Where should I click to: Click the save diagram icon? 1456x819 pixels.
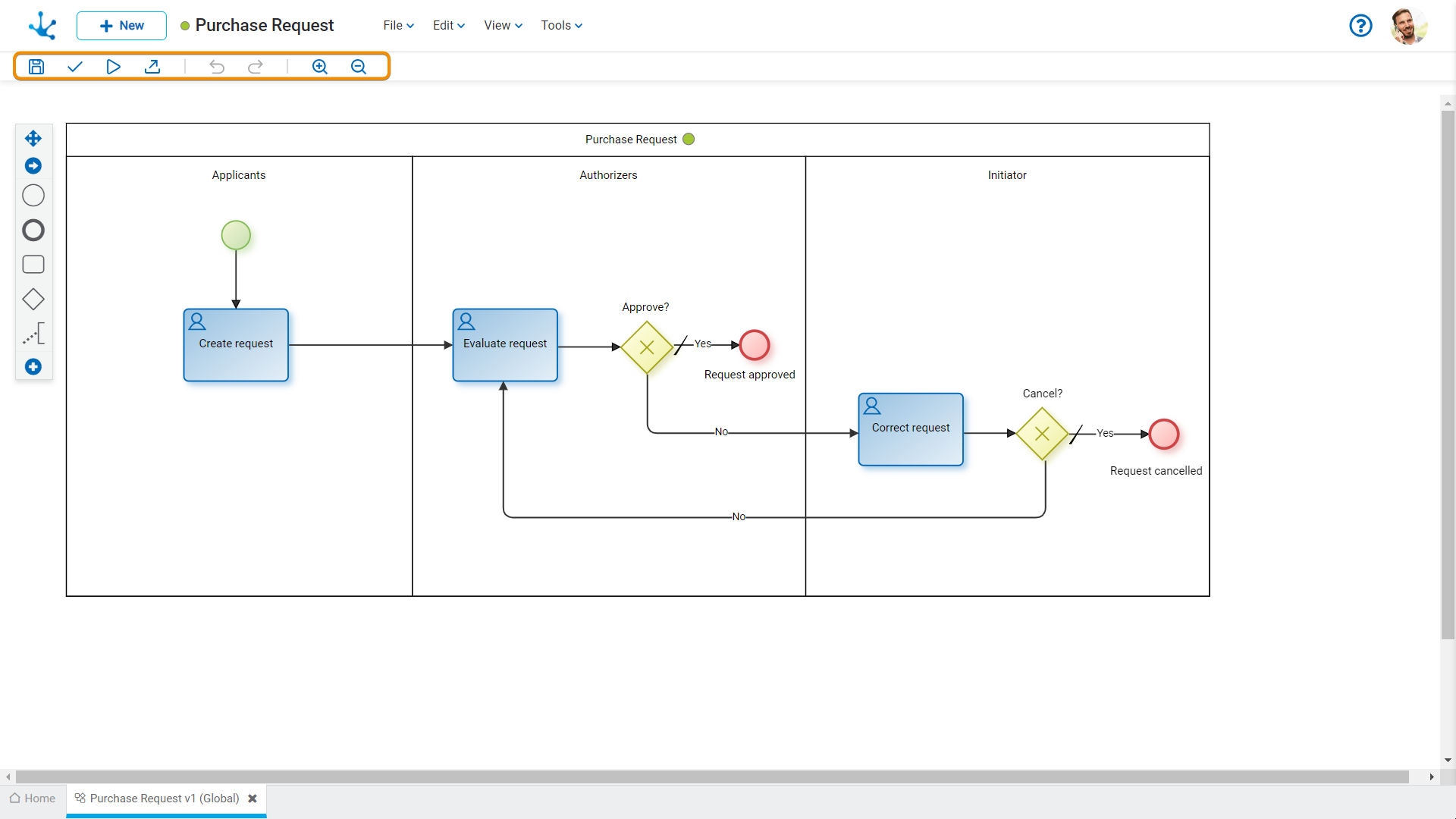pos(36,66)
